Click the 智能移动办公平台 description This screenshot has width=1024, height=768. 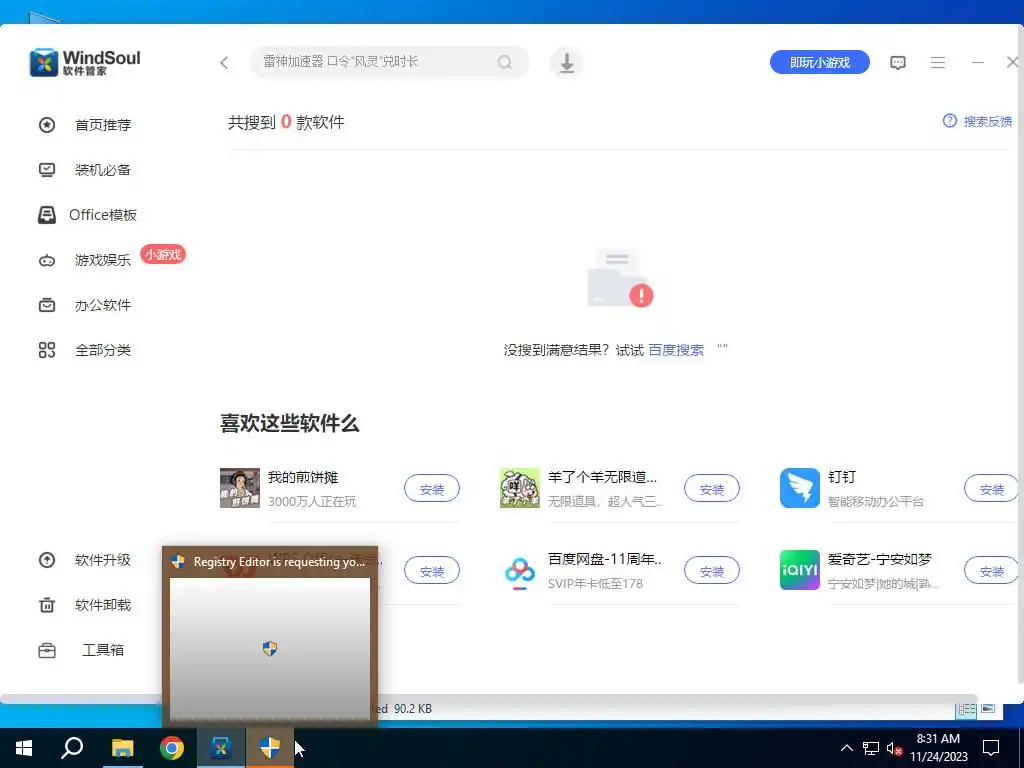pyautogui.click(x=876, y=502)
